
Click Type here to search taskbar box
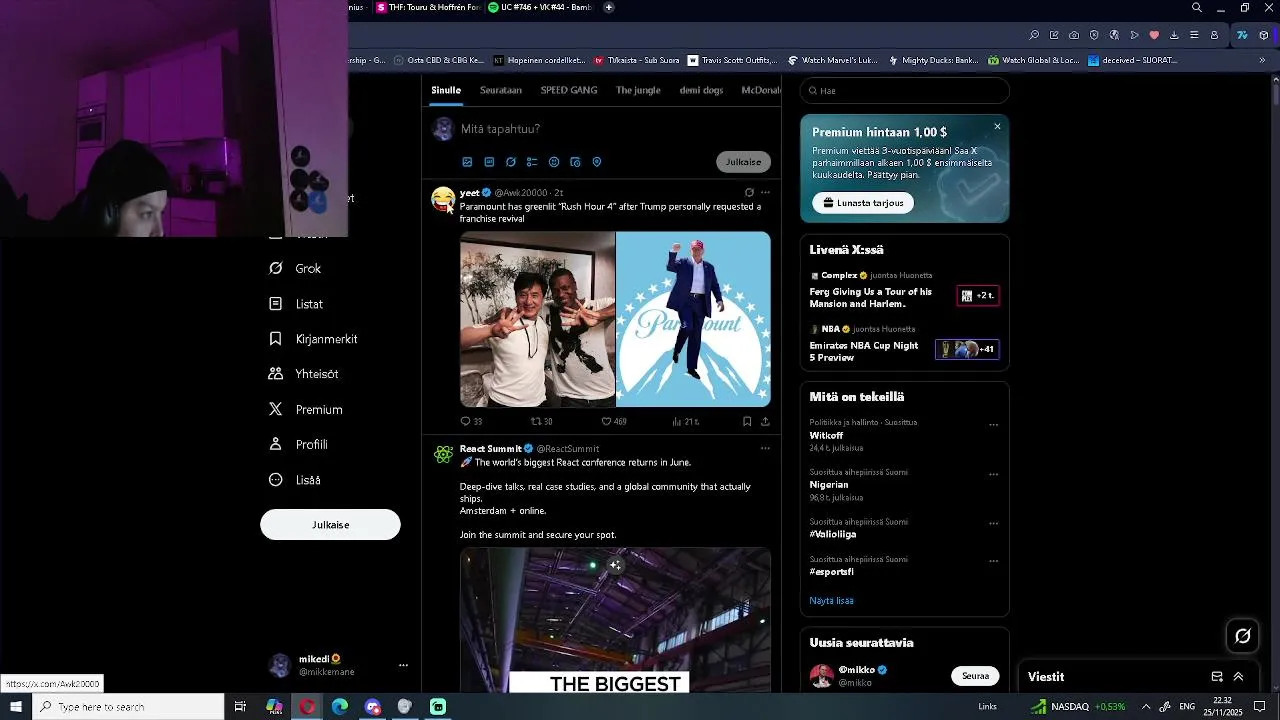(x=128, y=707)
